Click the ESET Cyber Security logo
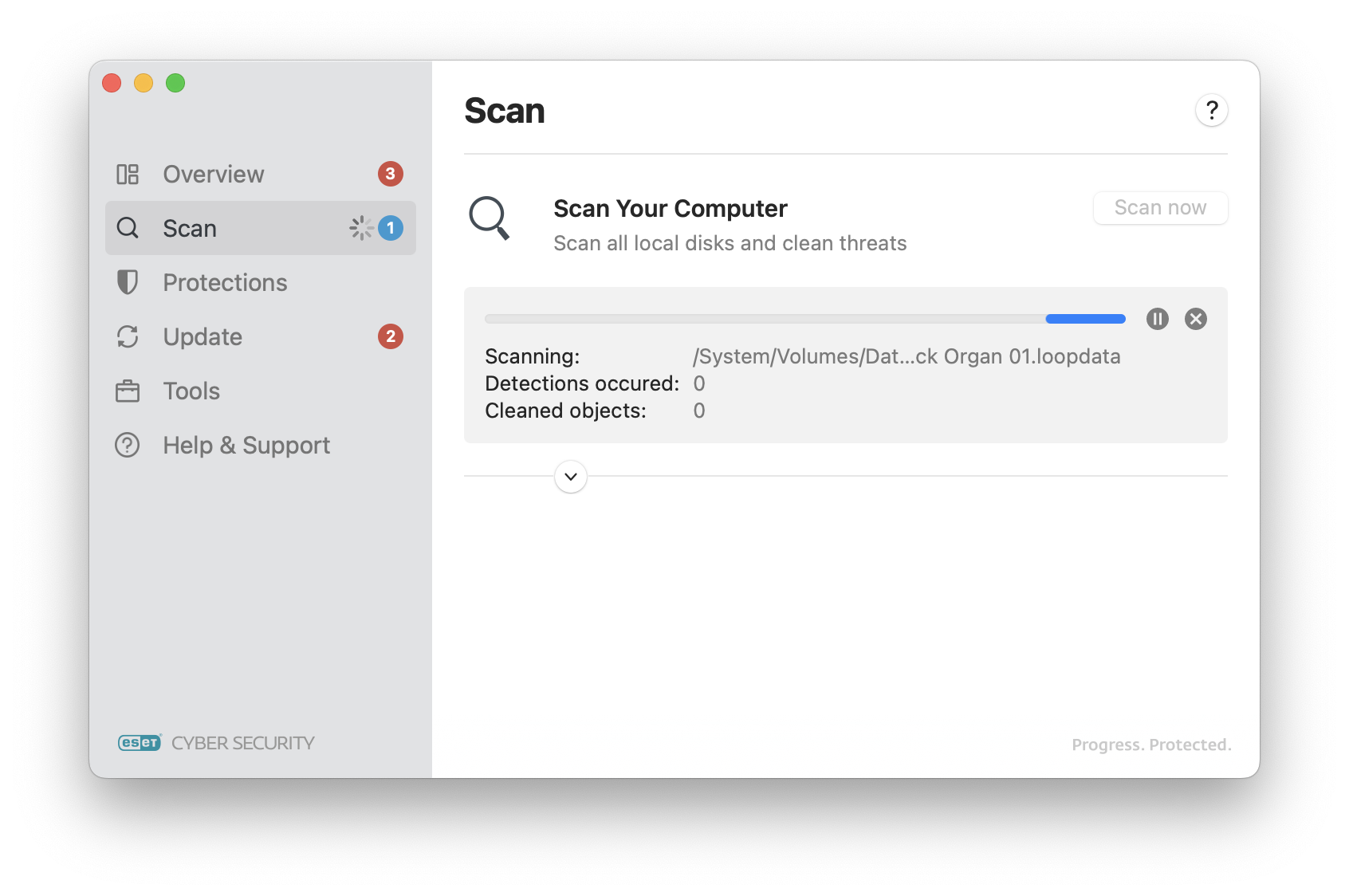 click(216, 743)
